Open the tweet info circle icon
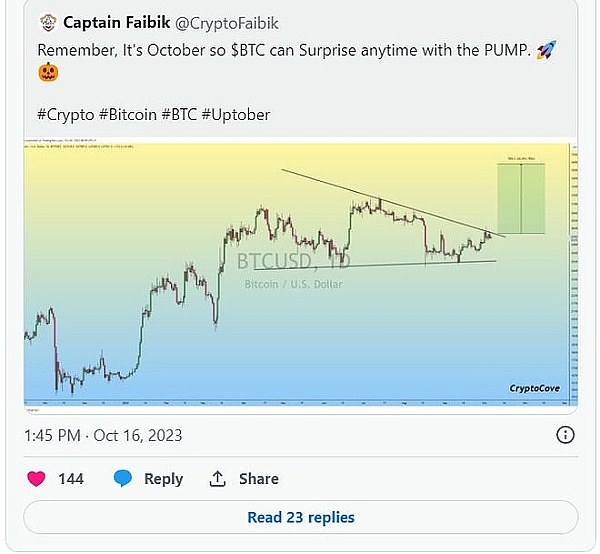The height and width of the screenshot is (554, 600). pyautogui.click(x=566, y=435)
